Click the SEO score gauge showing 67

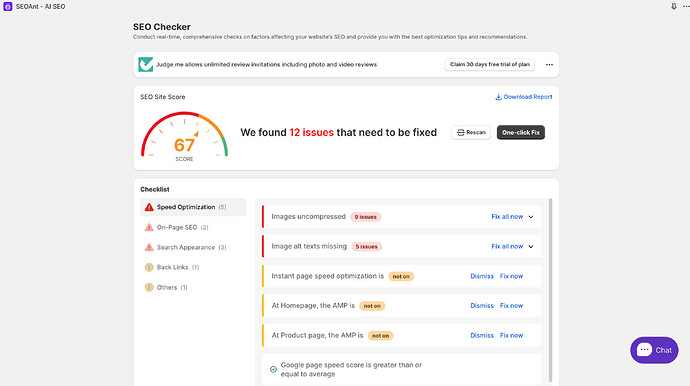(x=184, y=136)
